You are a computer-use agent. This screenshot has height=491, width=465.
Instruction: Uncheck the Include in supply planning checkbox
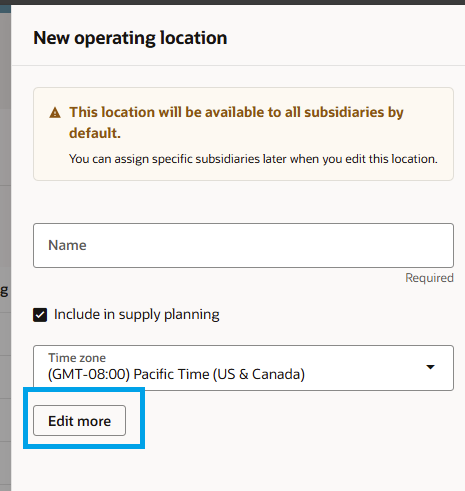tap(40, 315)
